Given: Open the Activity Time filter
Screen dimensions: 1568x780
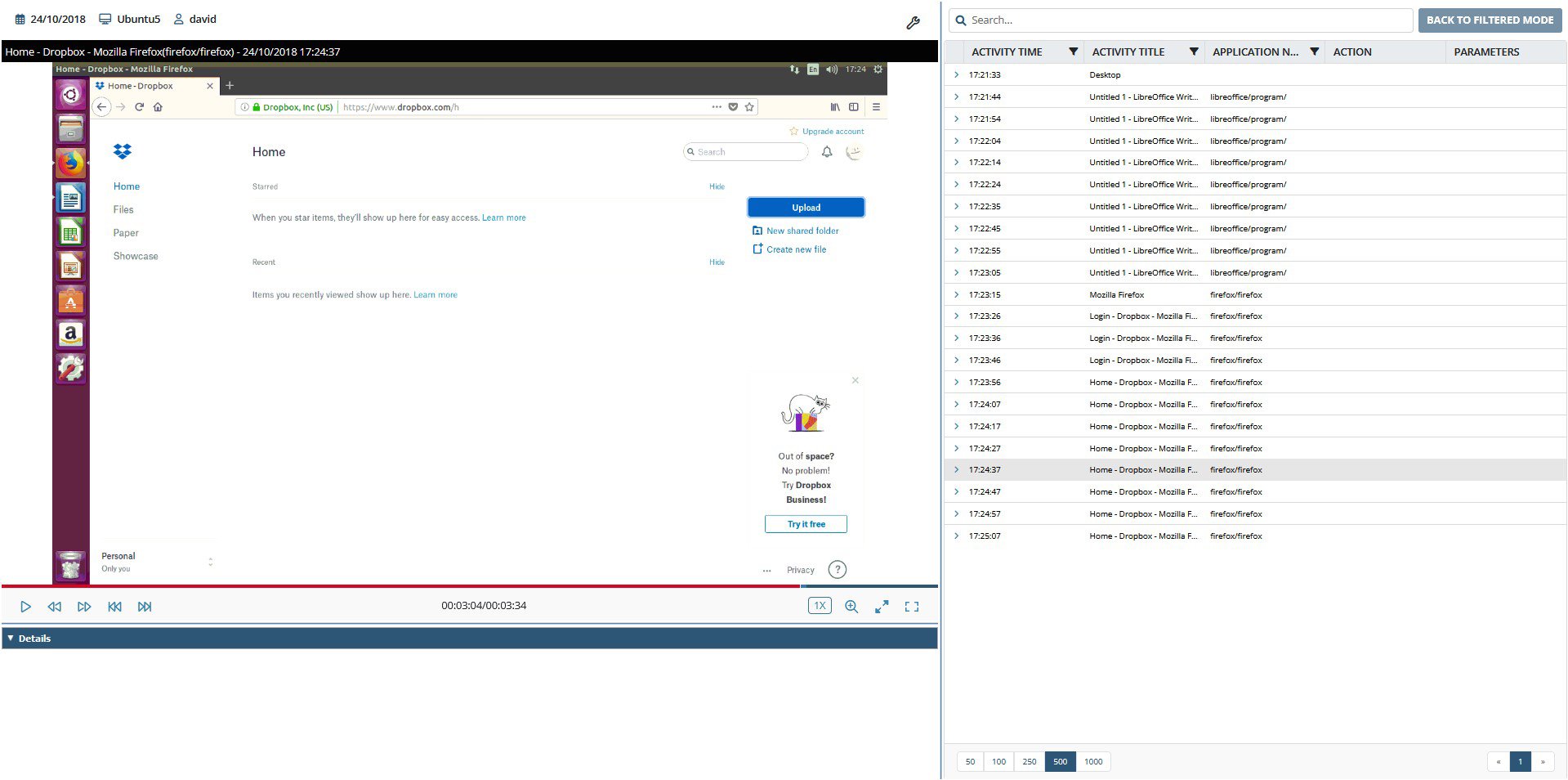Looking at the screenshot, I should click(1074, 52).
